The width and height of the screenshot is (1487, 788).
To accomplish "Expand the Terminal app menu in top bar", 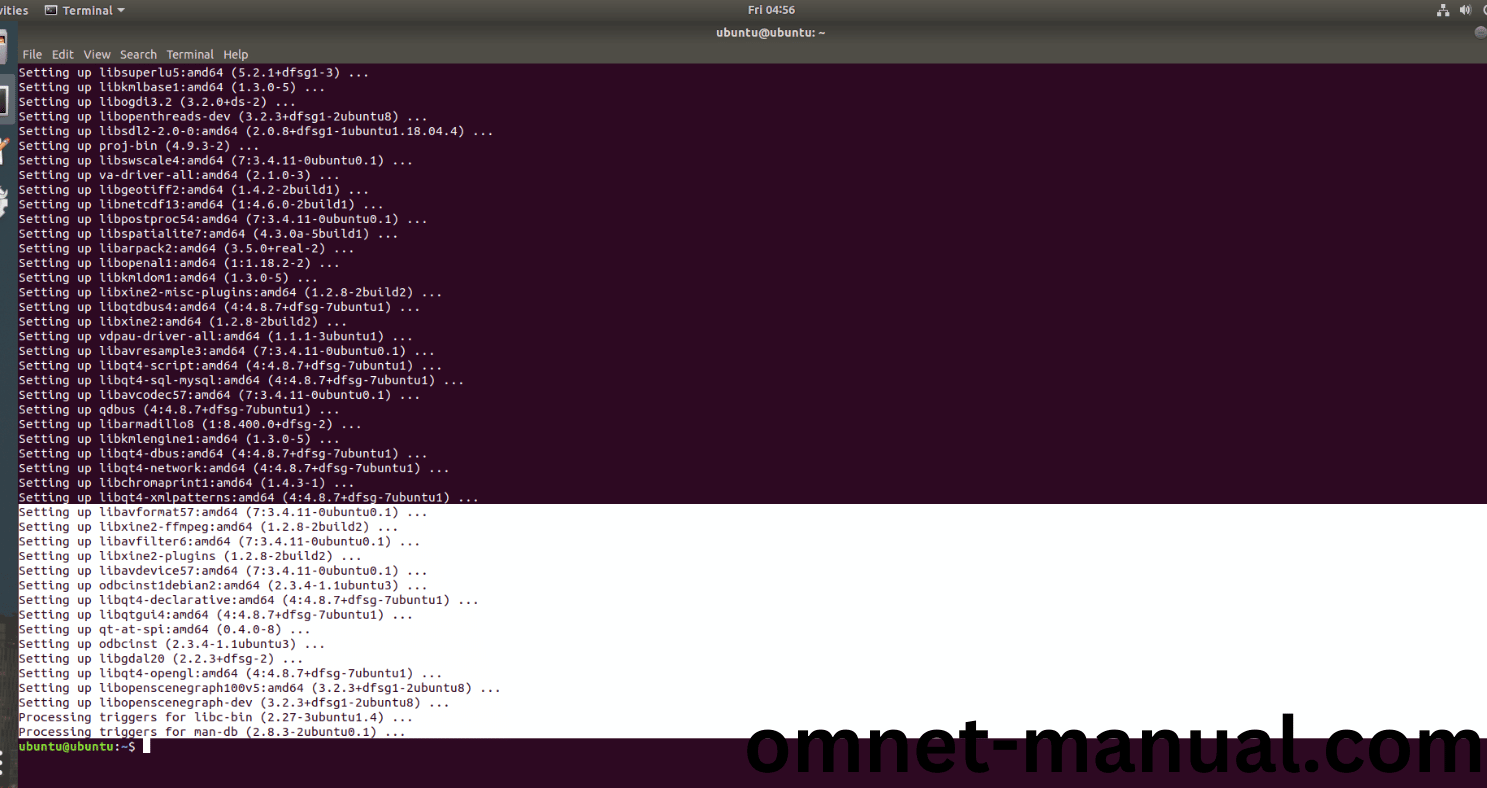I will (x=85, y=10).
